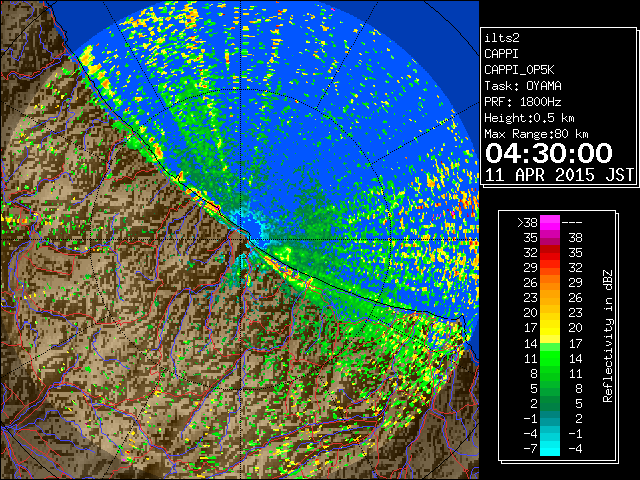Click the 'Reflectivity in dBZ' legend title
This screenshot has width=640, height=480.
pyautogui.click(x=608, y=336)
